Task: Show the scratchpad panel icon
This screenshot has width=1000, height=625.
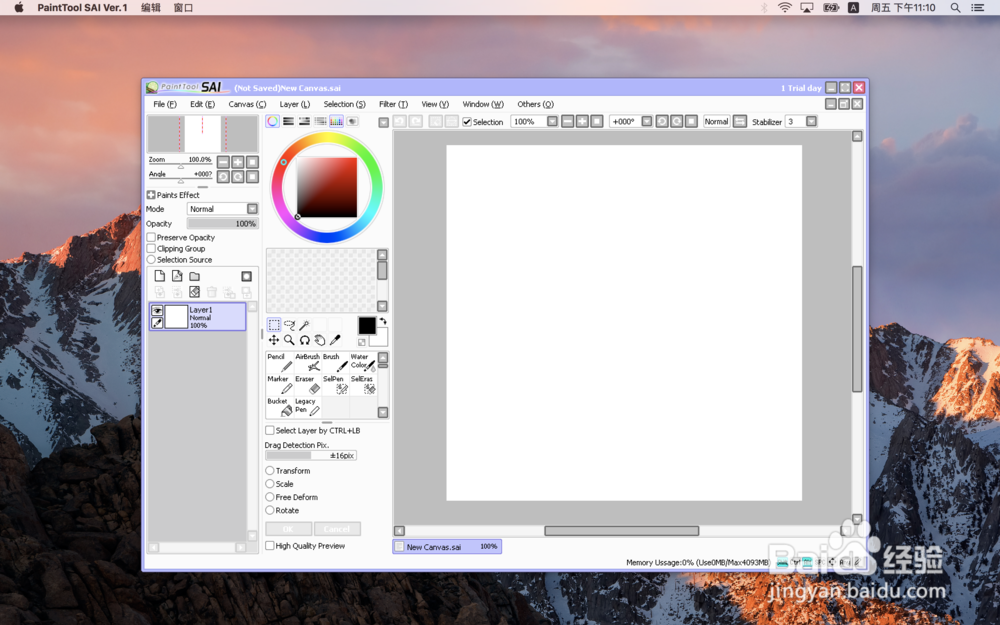Action: click(x=352, y=121)
